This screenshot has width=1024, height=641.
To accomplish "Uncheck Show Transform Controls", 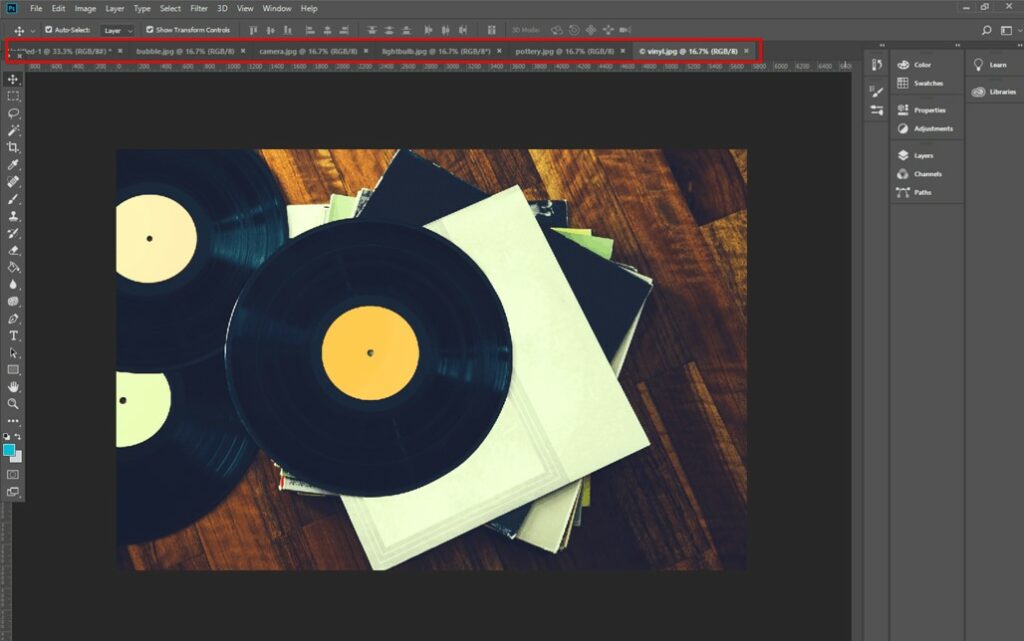I will click(150, 30).
